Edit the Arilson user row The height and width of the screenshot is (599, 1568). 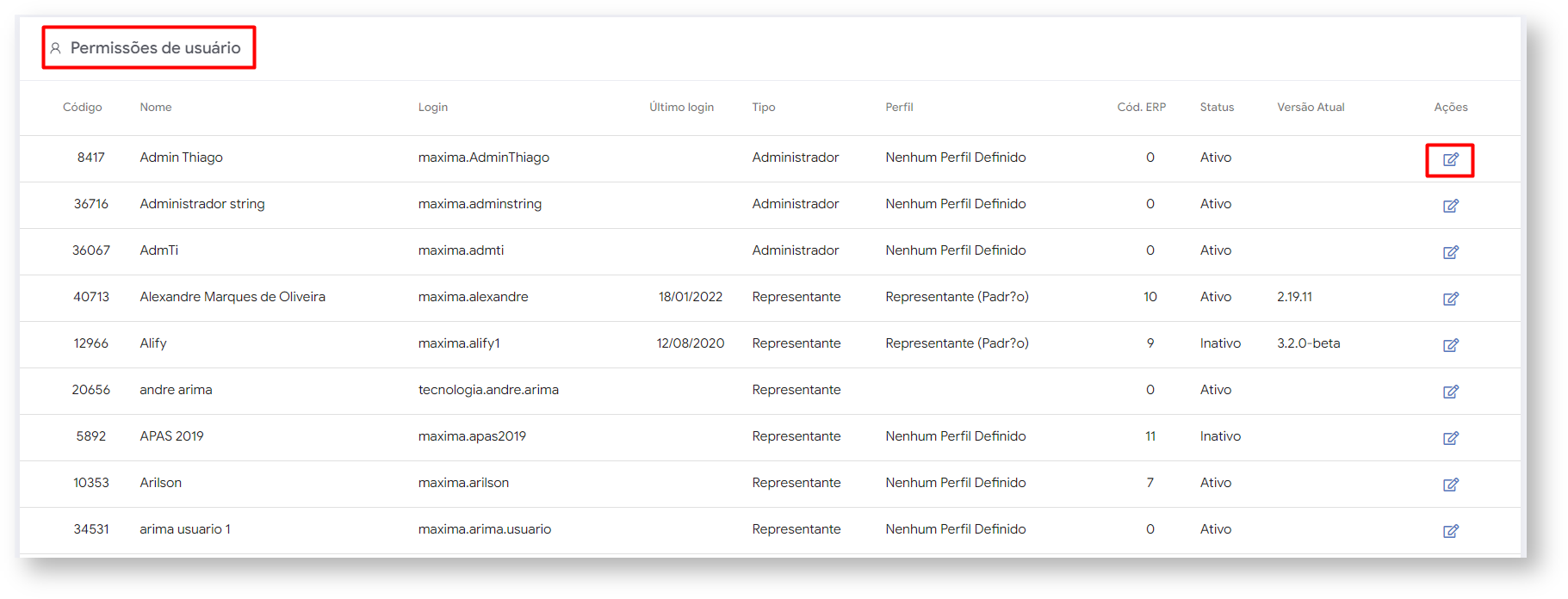[x=1450, y=485]
